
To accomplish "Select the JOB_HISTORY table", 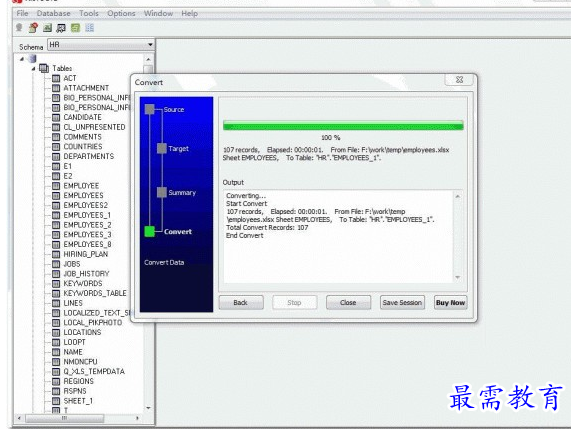I will coord(86,274).
